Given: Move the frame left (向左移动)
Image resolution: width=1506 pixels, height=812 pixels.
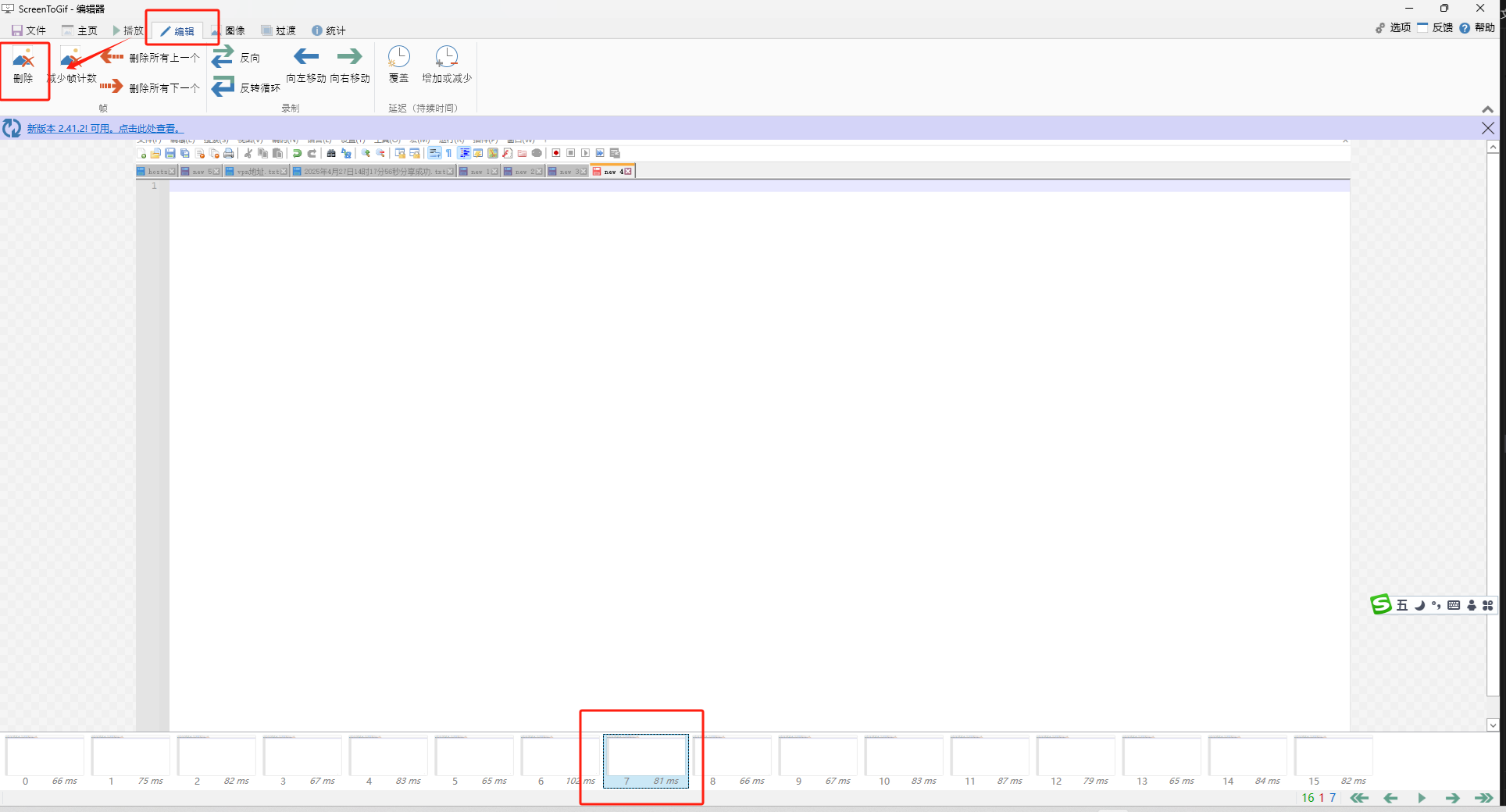Looking at the screenshot, I should [x=305, y=66].
